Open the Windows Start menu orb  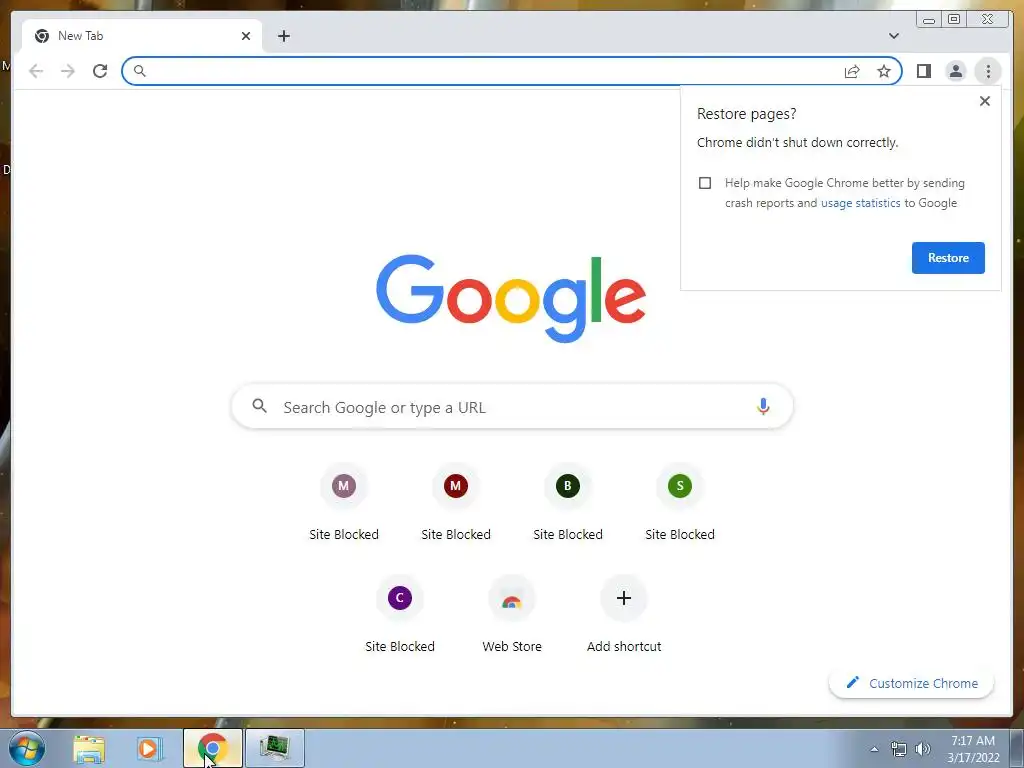[27, 748]
